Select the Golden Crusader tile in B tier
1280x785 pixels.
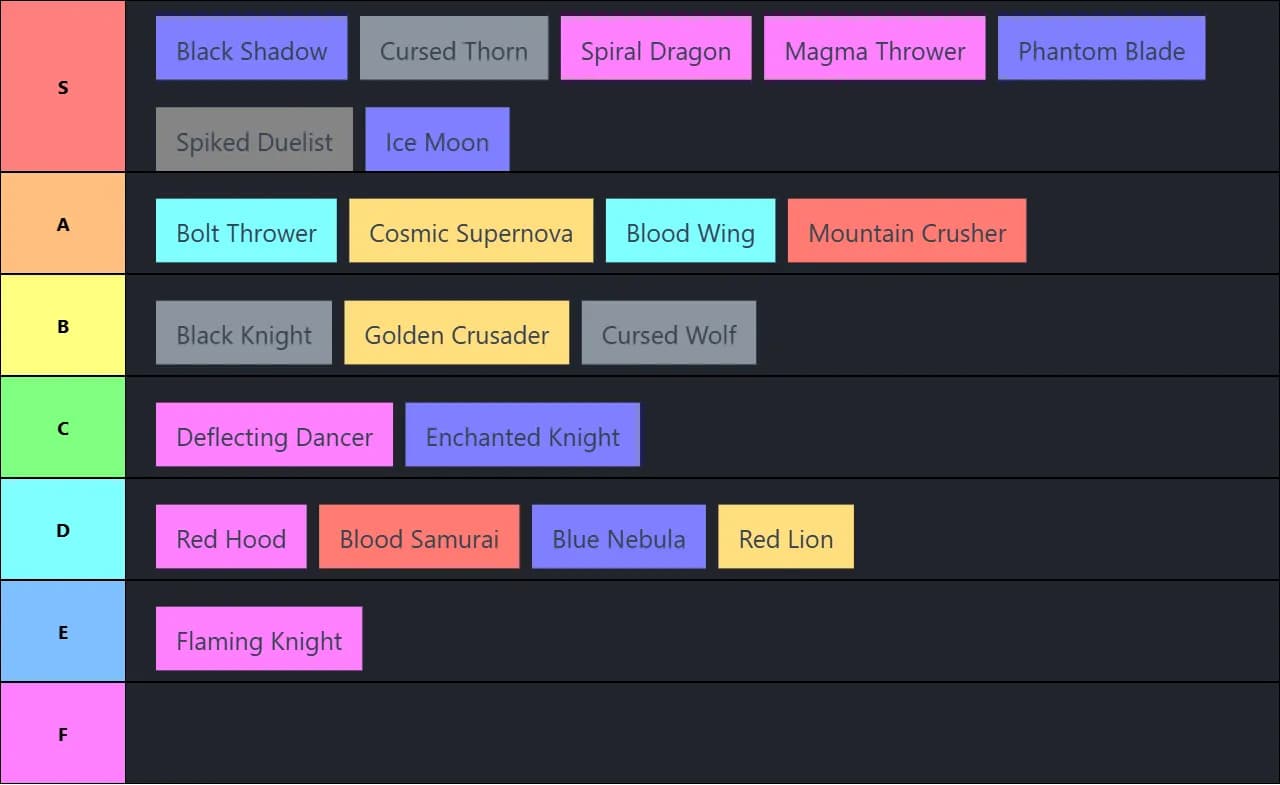(456, 333)
